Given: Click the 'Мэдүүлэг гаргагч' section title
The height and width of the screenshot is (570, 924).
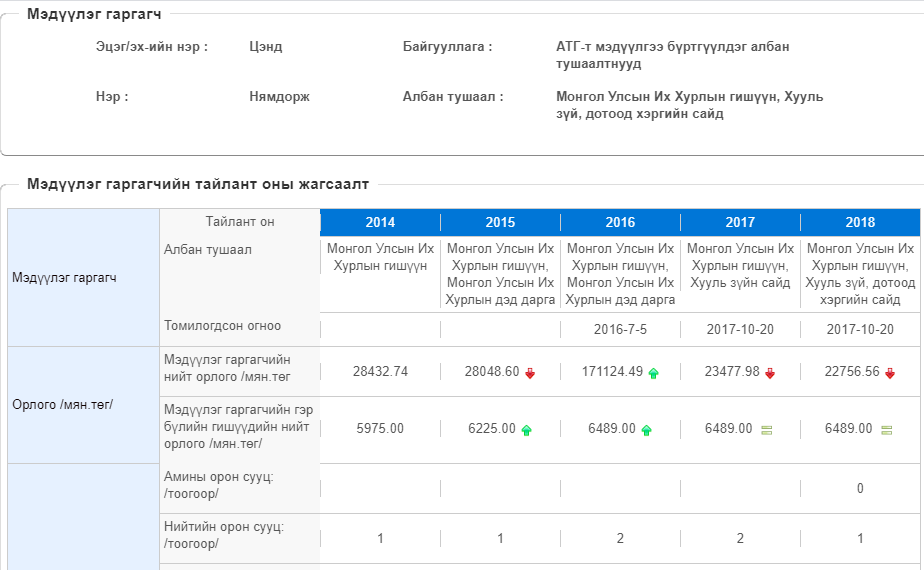Looking at the screenshot, I should pos(94,14).
